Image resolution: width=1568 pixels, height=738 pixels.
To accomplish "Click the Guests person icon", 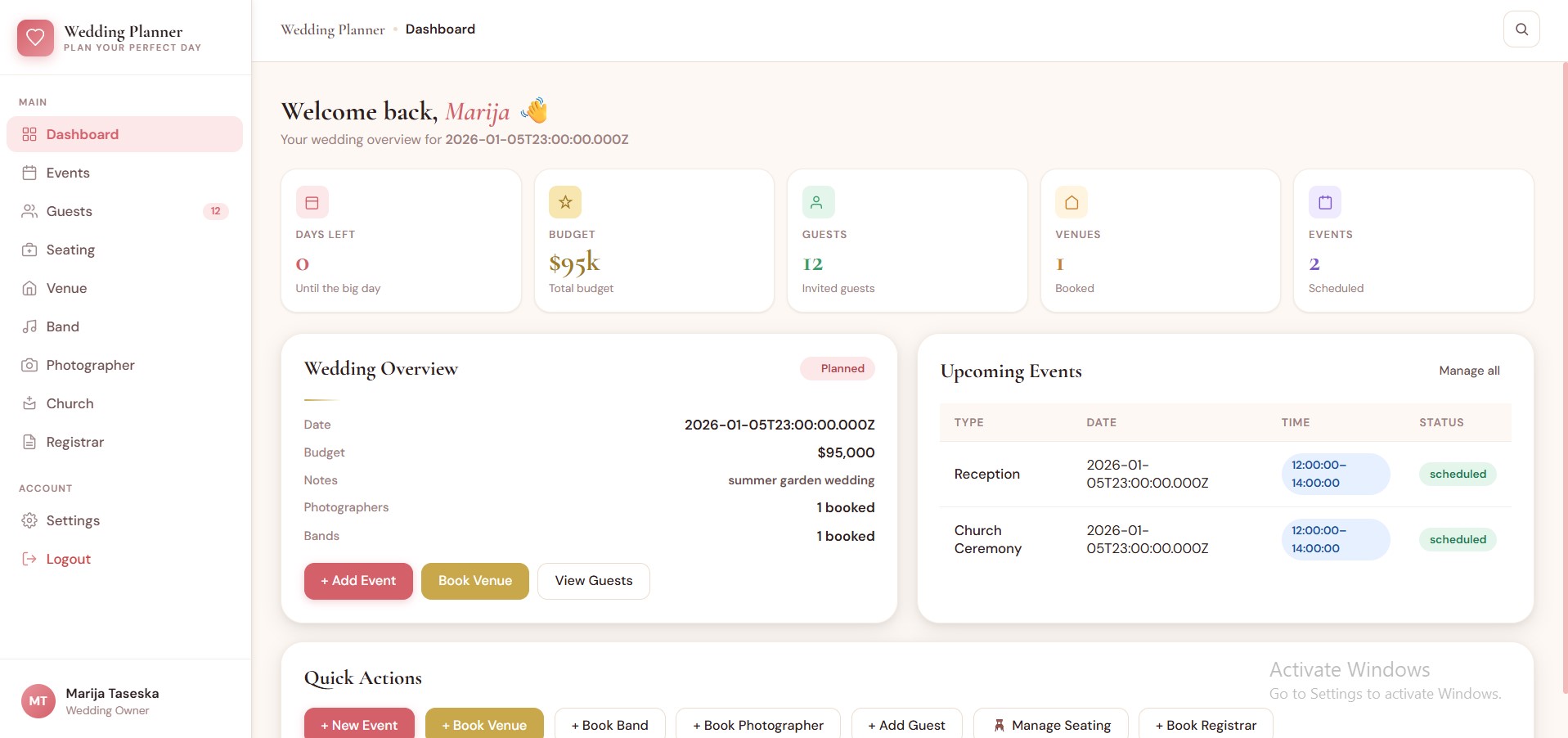I will click(817, 202).
